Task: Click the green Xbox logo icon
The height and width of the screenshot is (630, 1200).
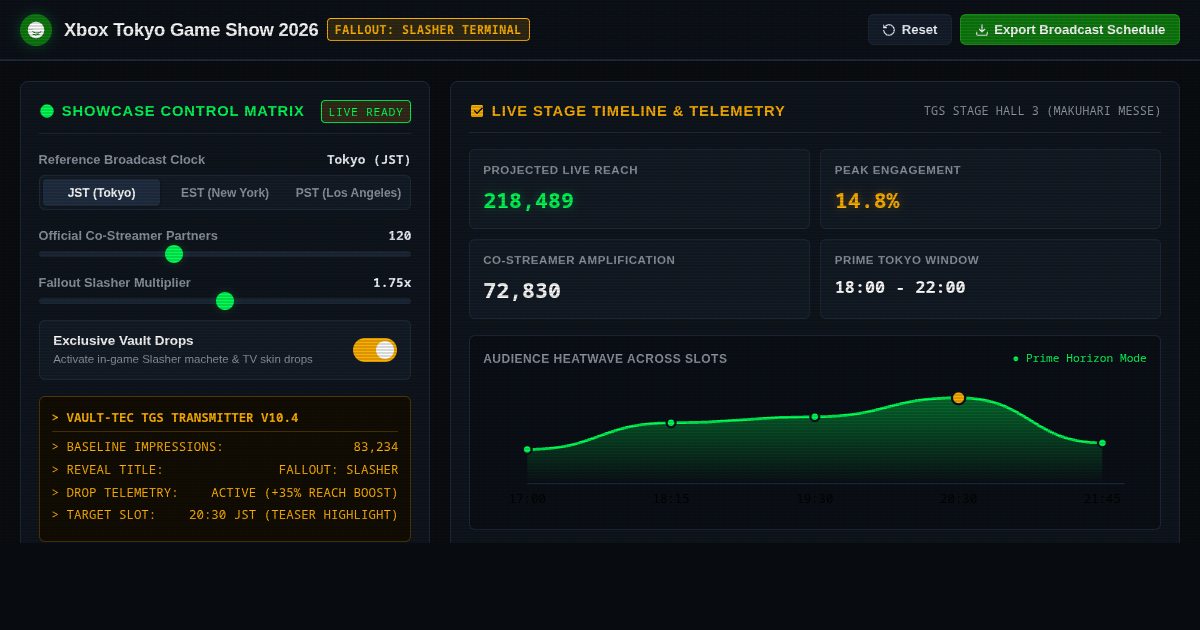Action: [x=36, y=30]
